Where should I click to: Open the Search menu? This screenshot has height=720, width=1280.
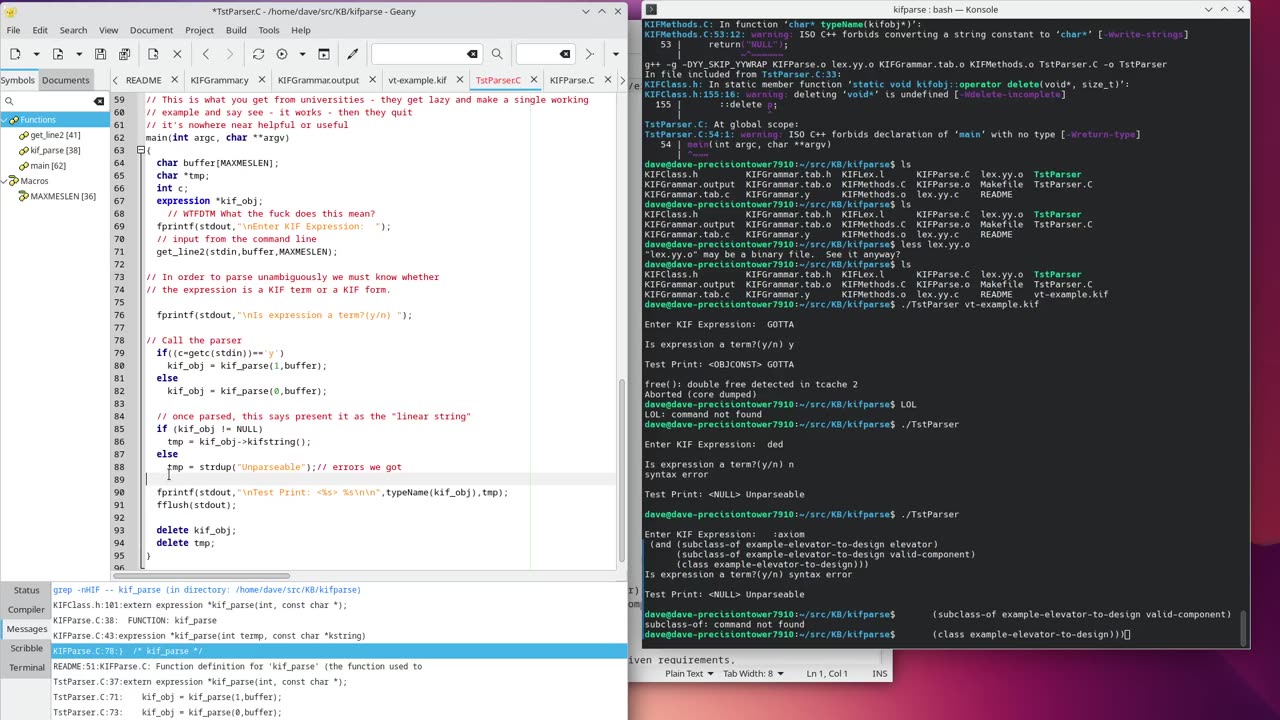(x=73, y=30)
